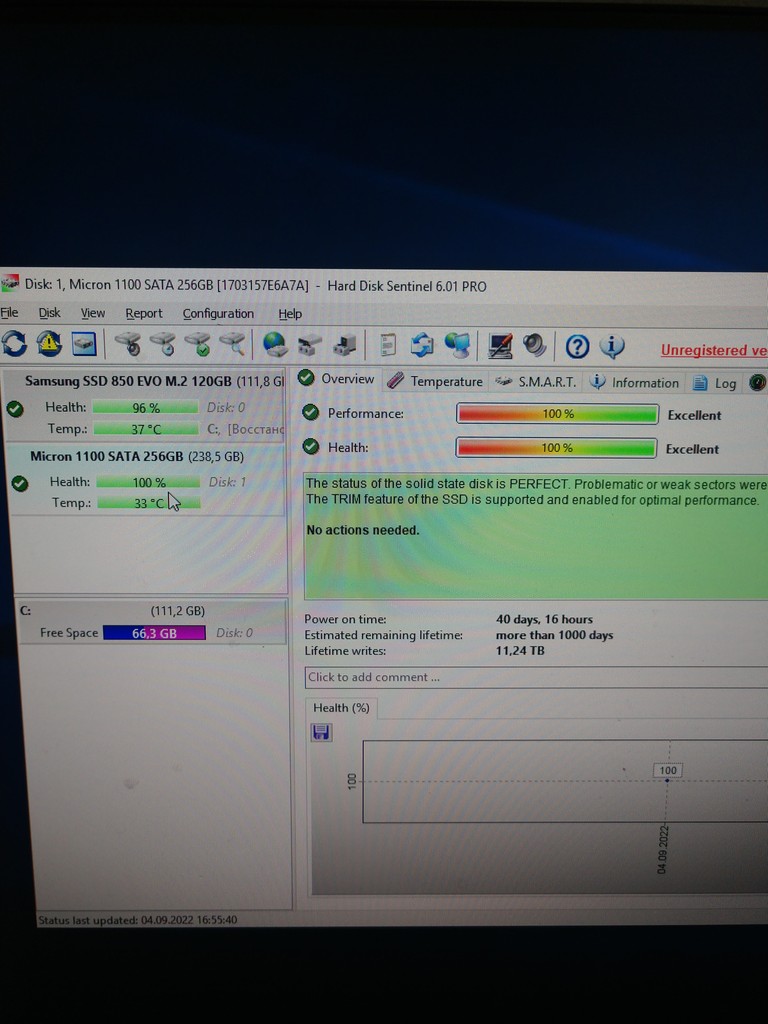Click the Unregistered version link
768x1024 pixels.
click(x=714, y=350)
